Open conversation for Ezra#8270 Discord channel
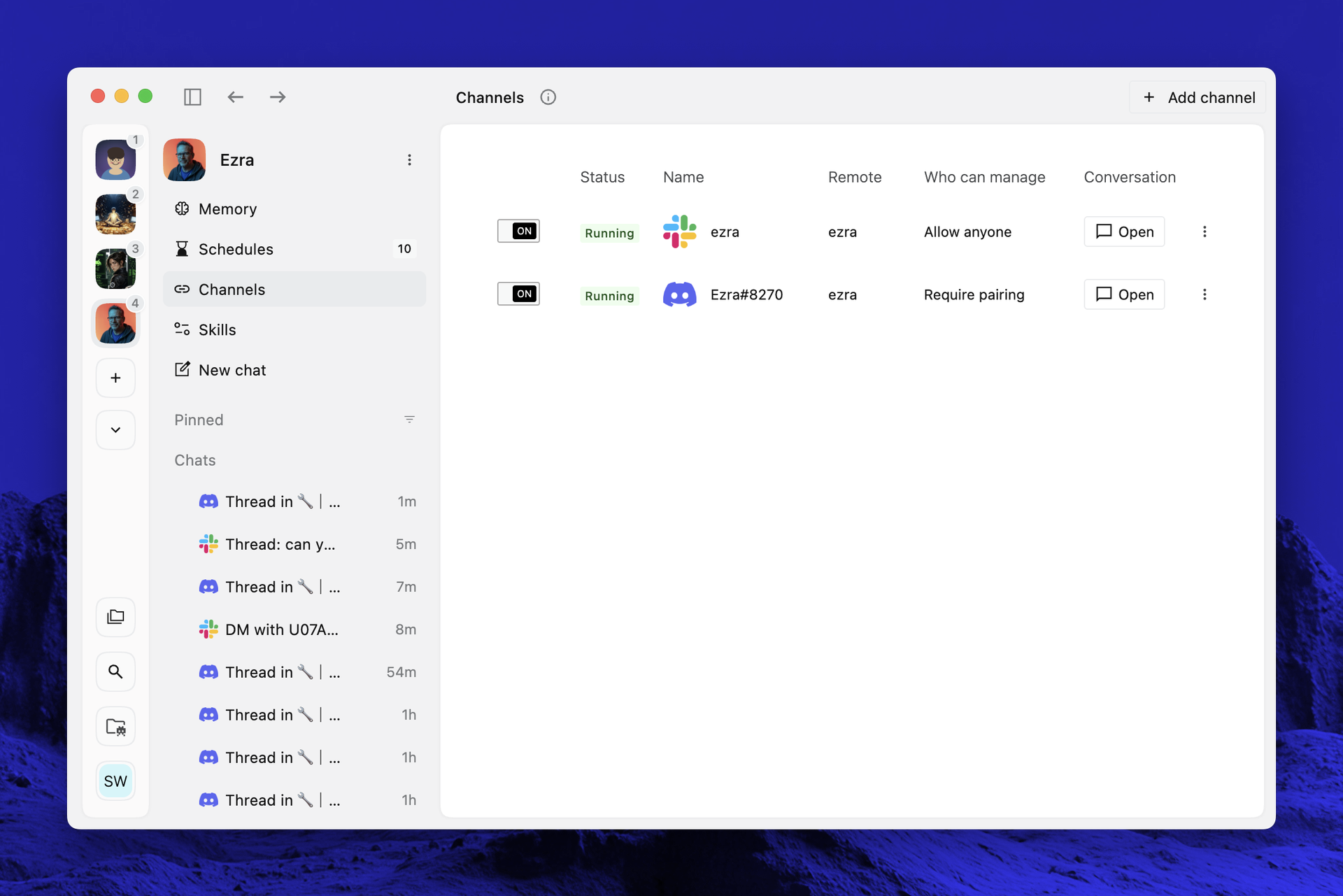This screenshot has width=1343, height=896. [1124, 294]
